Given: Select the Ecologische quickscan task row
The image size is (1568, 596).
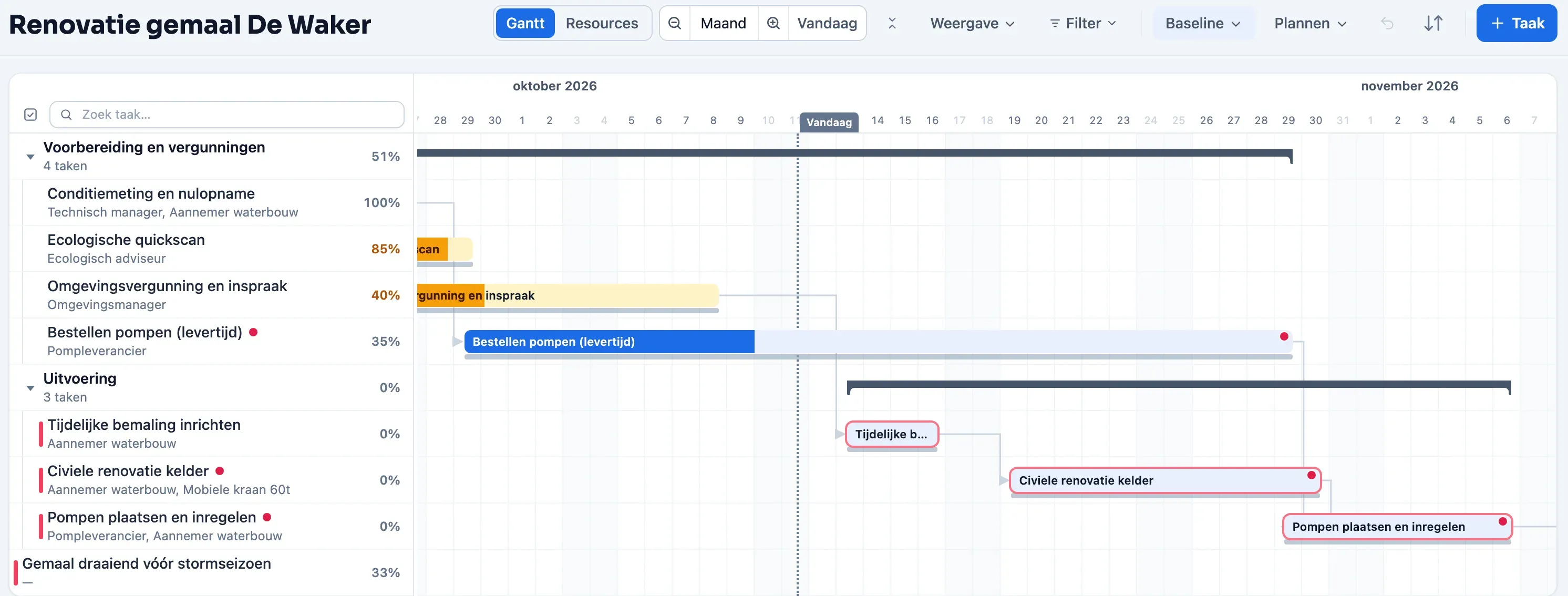Looking at the screenshot, I should (211, 249).
